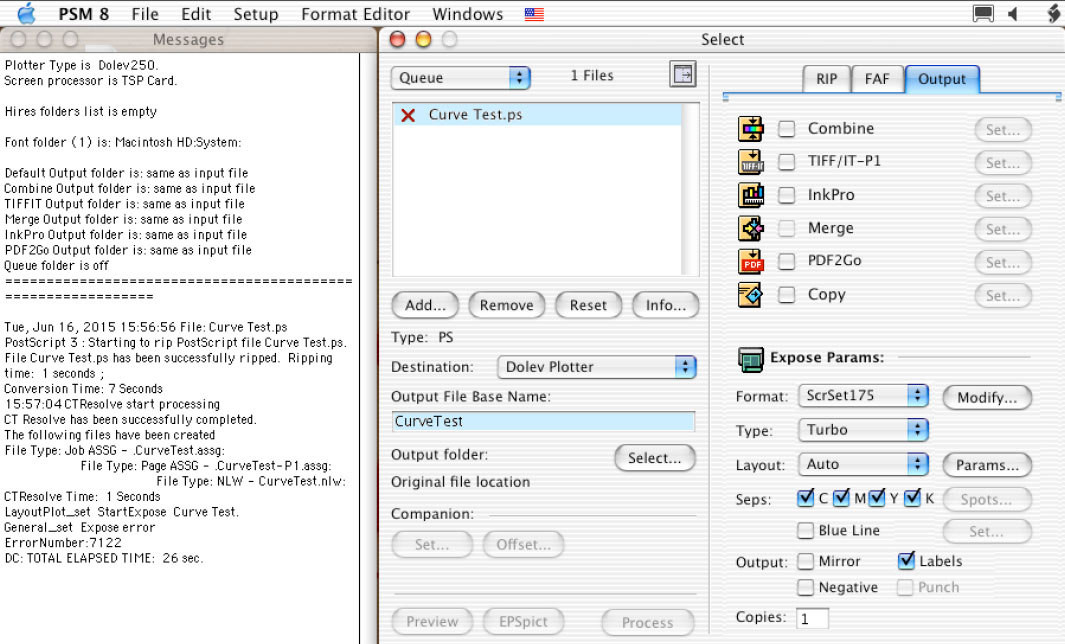Select the Output tab
Viewport: 1065px width, 644px height.
(941, 79)
